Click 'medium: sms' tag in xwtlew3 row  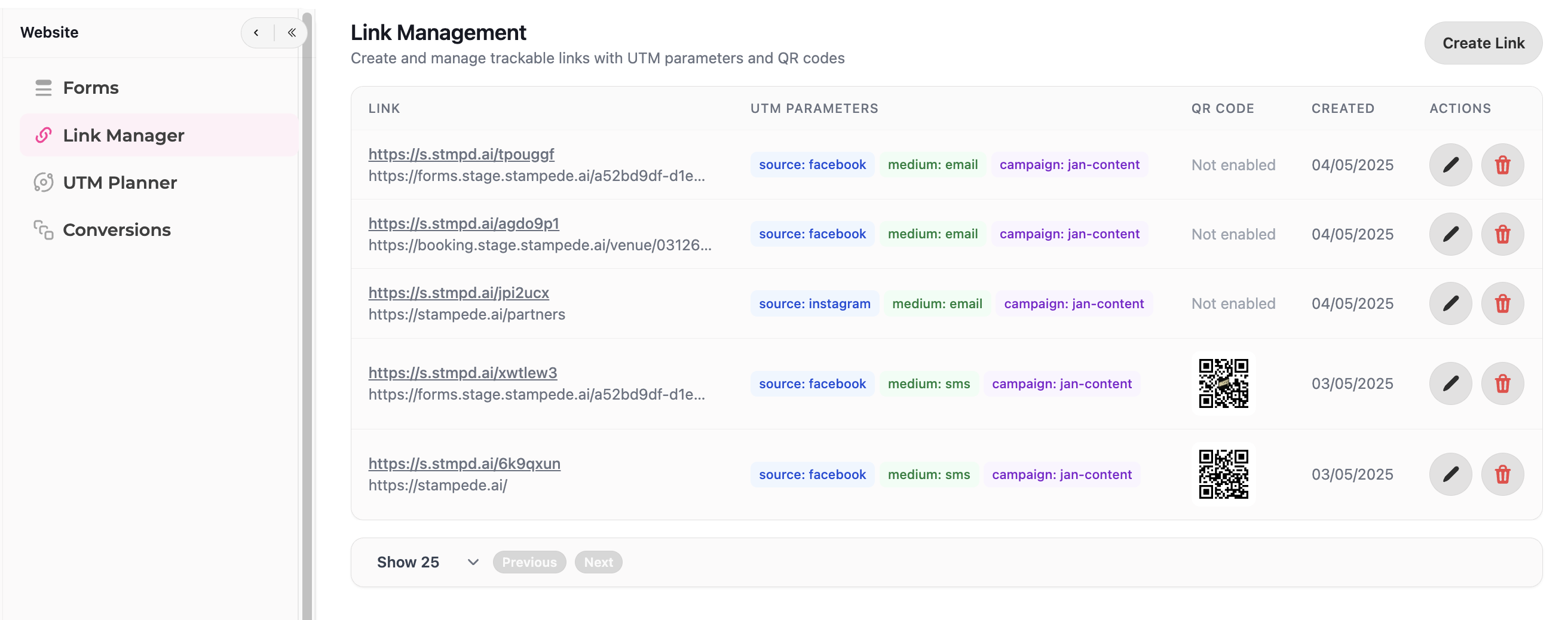[929, 384]
